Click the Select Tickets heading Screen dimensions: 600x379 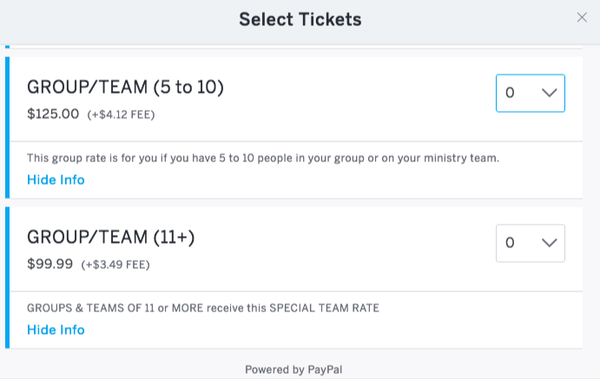[300, 20]
